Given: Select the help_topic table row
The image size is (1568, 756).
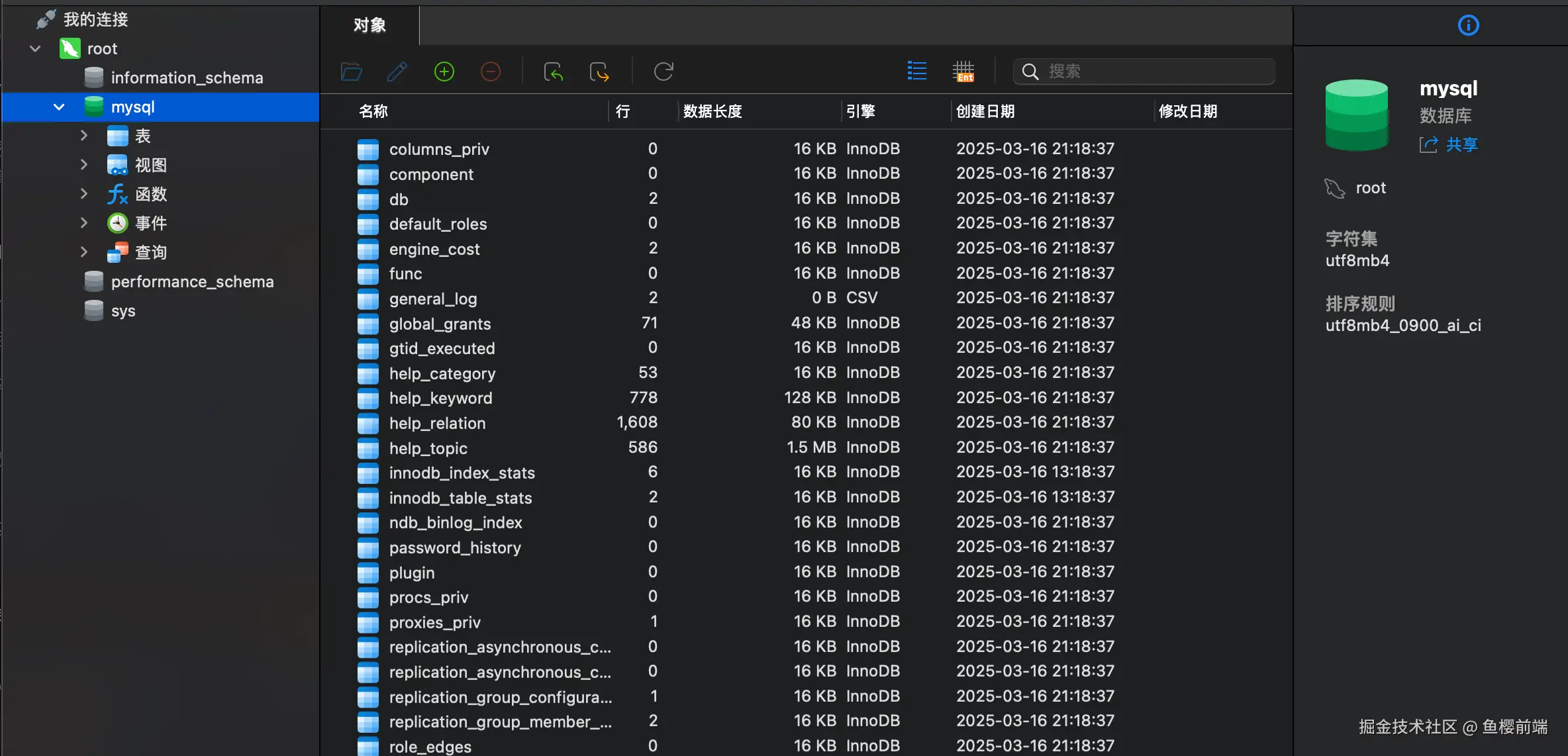Looking at the screenshot, I should click(x=428, y=448).
